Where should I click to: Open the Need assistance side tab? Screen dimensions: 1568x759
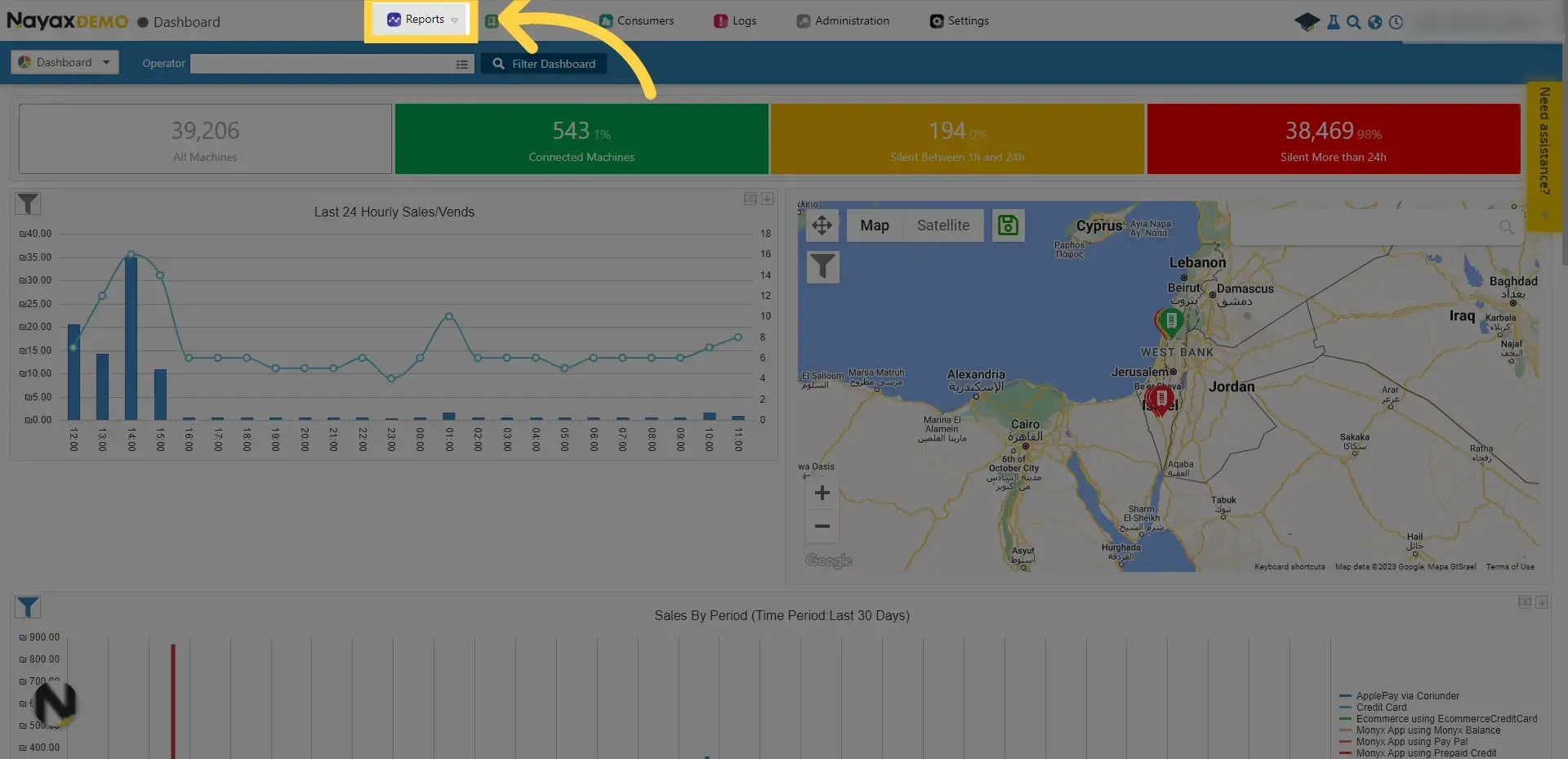[1544, 155]
